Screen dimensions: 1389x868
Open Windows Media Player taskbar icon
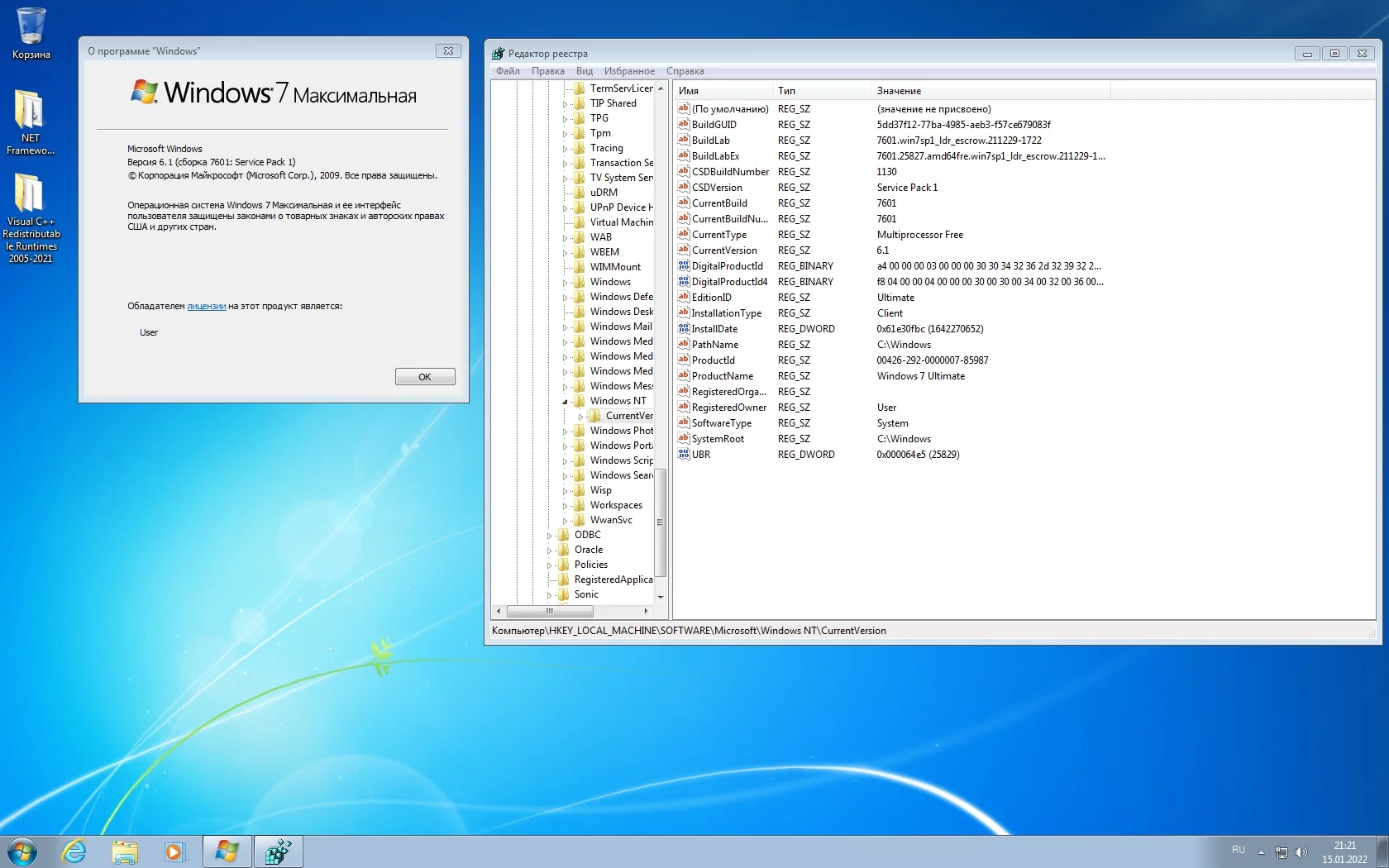(174, 851)
